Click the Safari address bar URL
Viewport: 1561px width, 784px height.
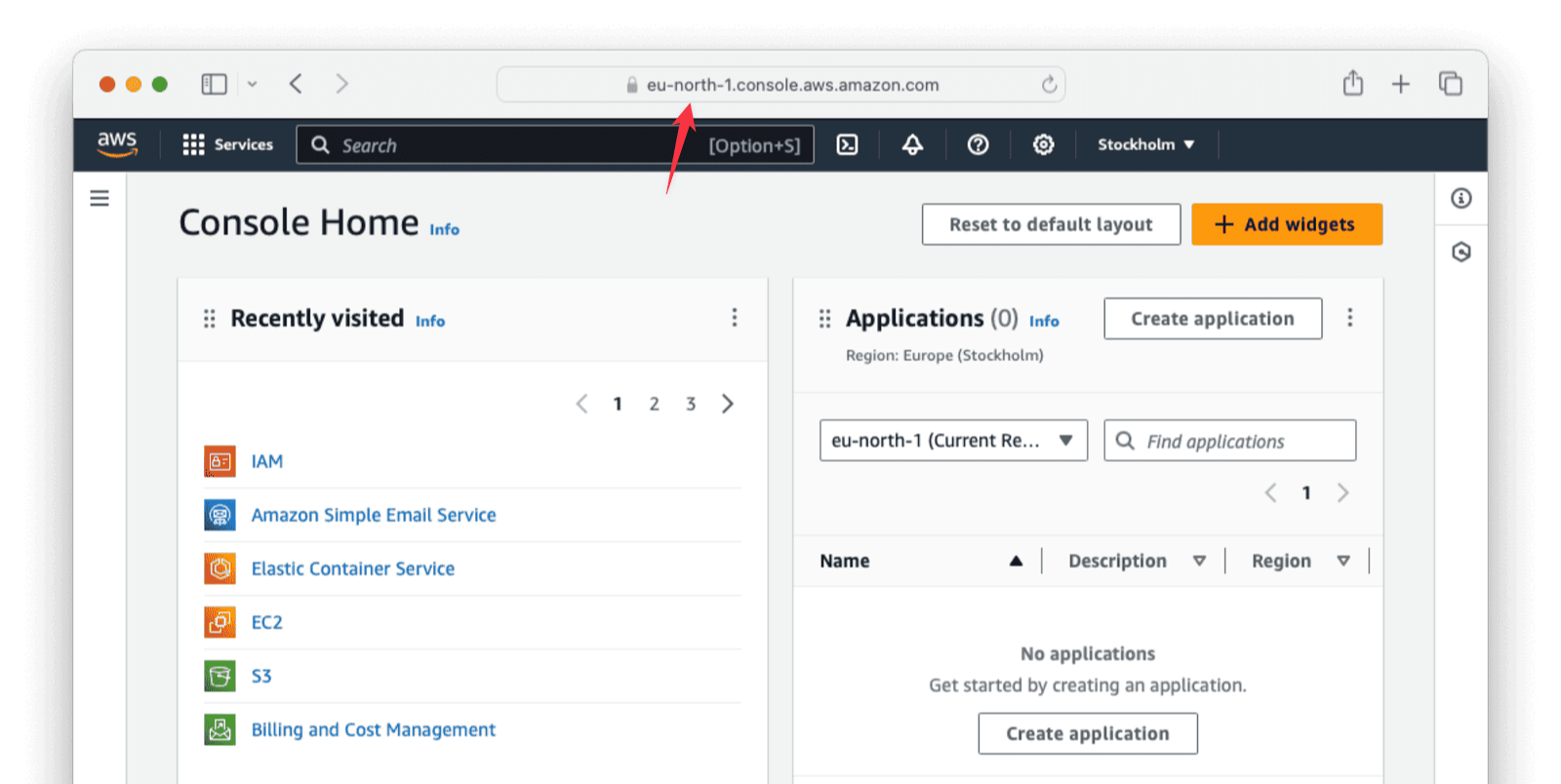(x=792, y=85)
